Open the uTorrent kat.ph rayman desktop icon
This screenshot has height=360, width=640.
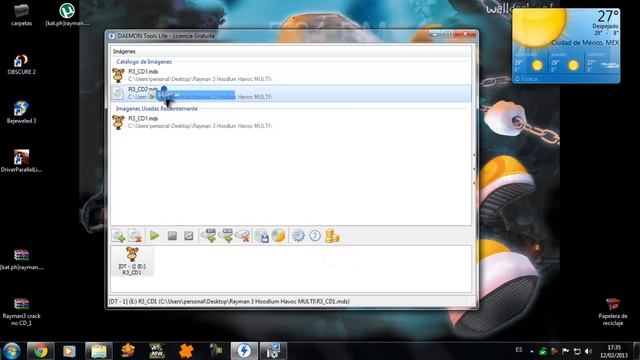[67, 15]
